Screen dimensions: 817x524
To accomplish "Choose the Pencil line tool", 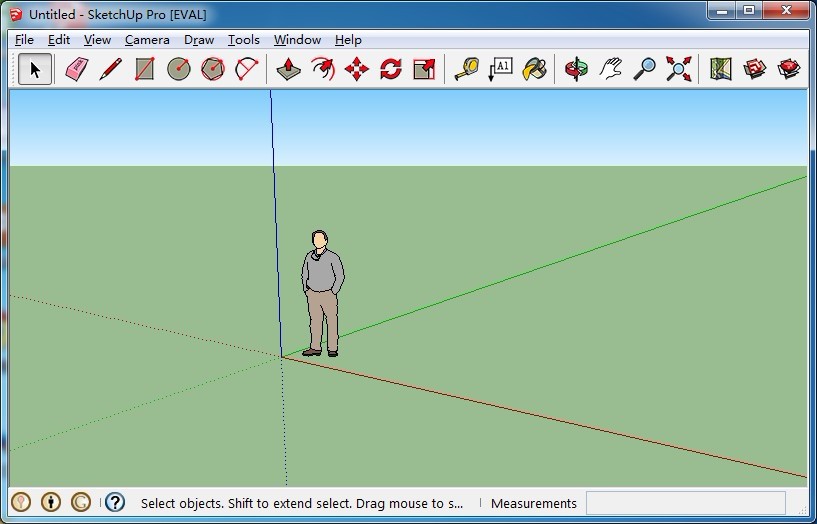I will click(111, 69).
